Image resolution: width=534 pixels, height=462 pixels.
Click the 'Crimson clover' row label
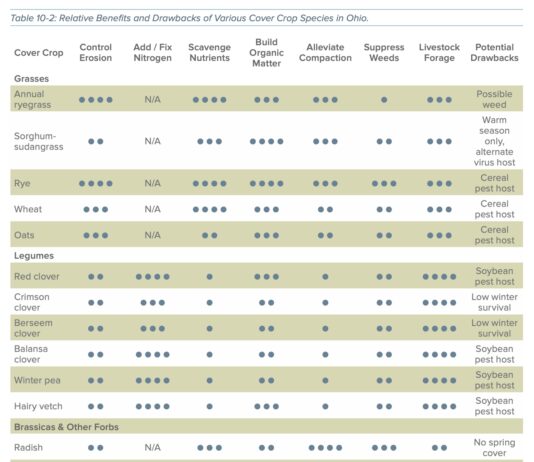point(32,302)
